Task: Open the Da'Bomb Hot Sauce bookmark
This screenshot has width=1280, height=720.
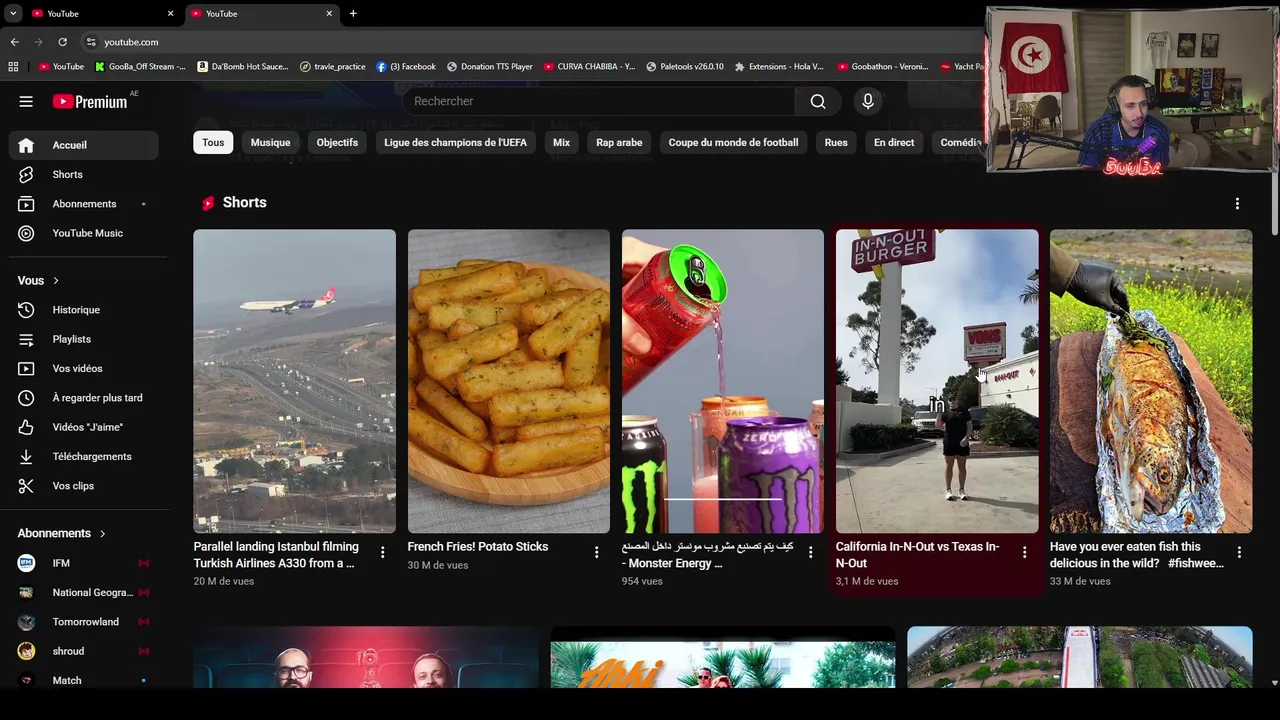Action: coord(243,67)
